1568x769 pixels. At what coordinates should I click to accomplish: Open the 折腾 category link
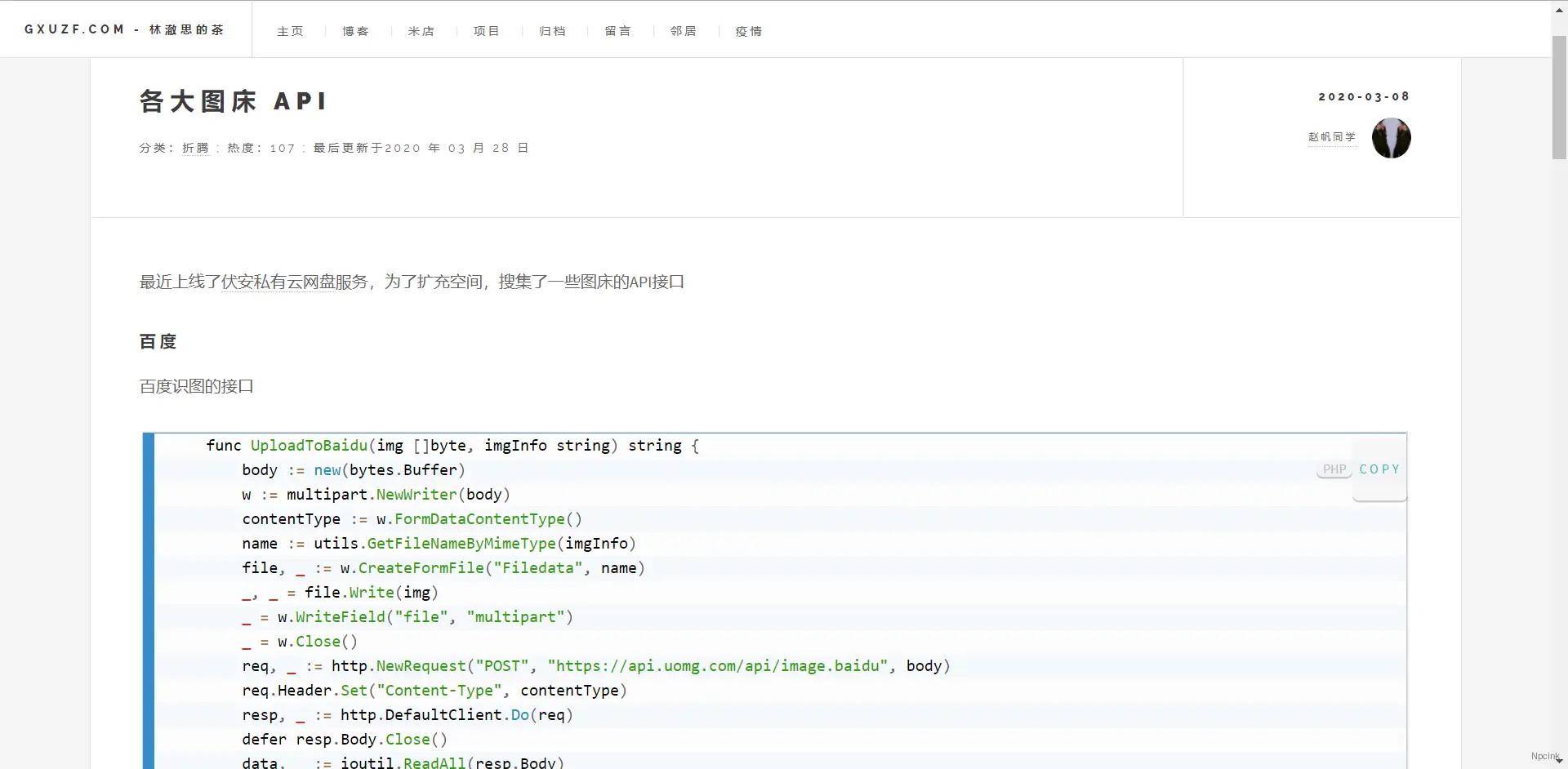[x=196, y=148]
